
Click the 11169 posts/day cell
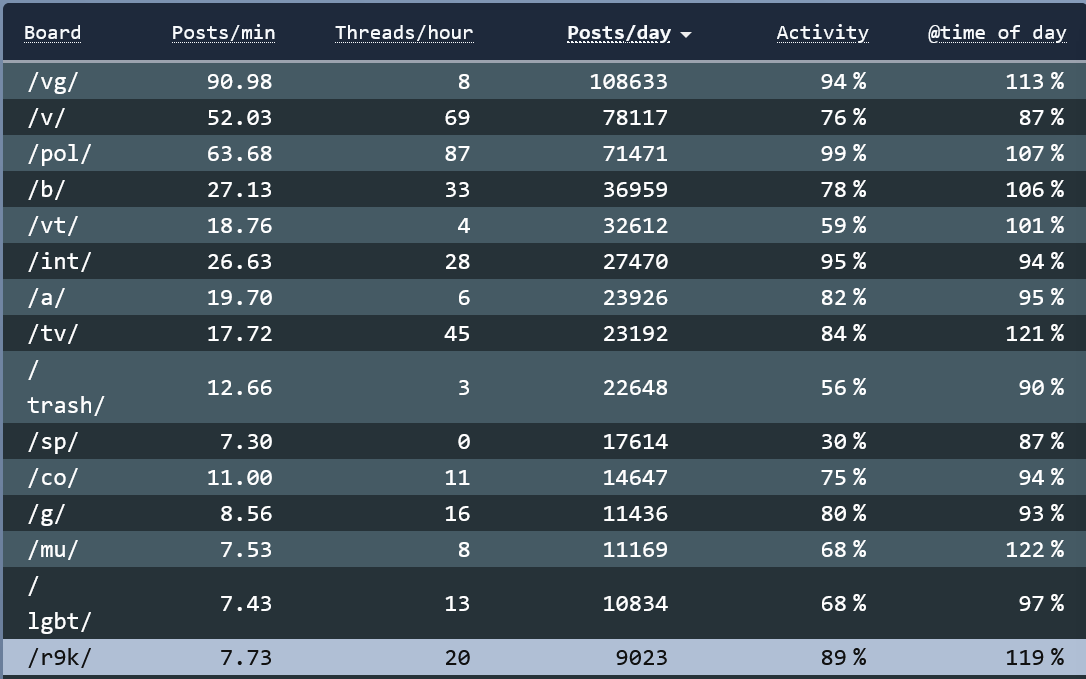pos(635,549)
